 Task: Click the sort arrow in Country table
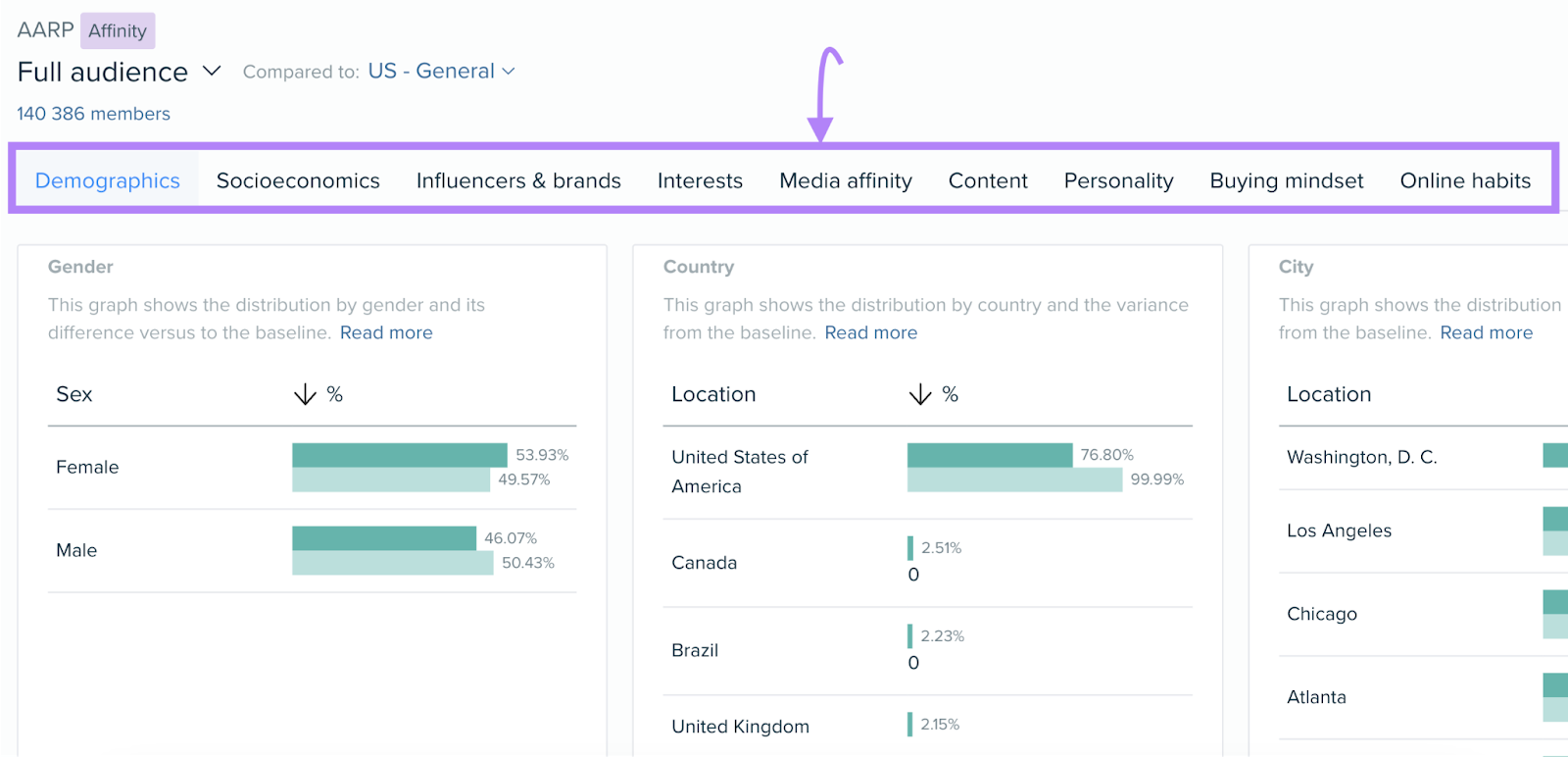click(920, 395)
